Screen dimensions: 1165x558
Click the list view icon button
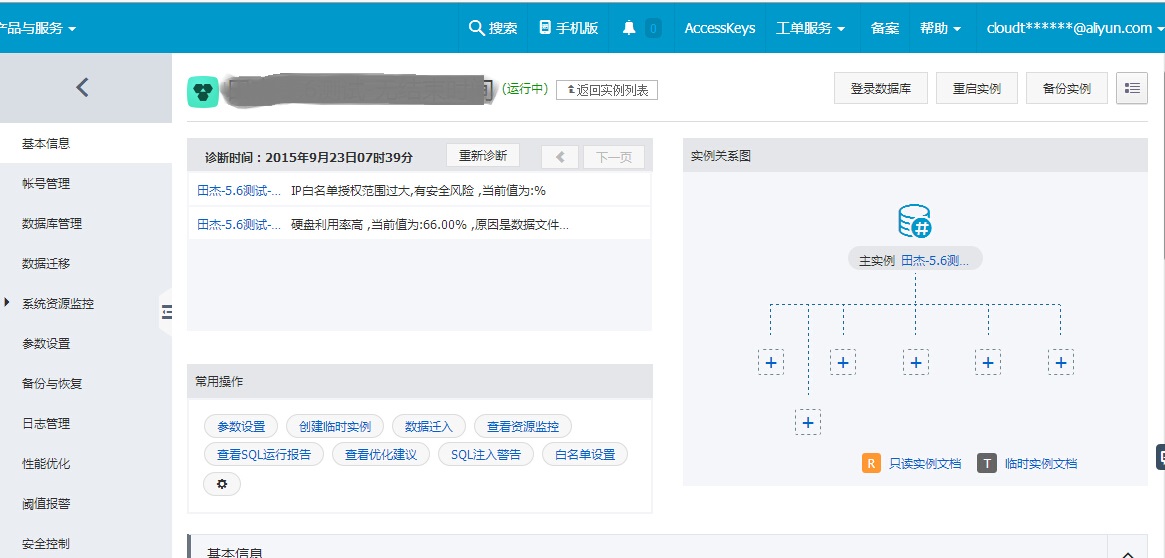(x=1131, y=88)
